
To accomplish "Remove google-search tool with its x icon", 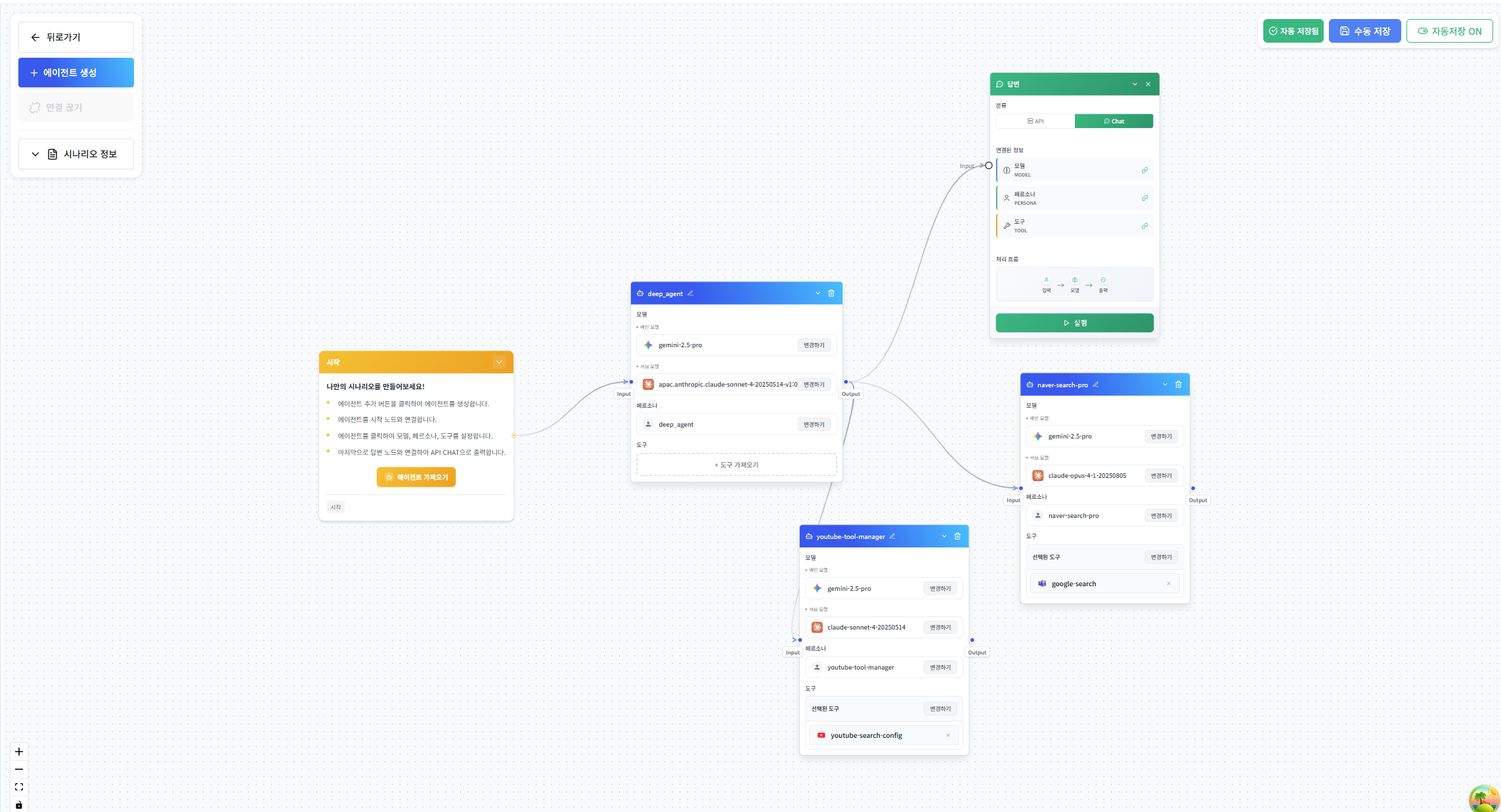I will point(1169,584).
